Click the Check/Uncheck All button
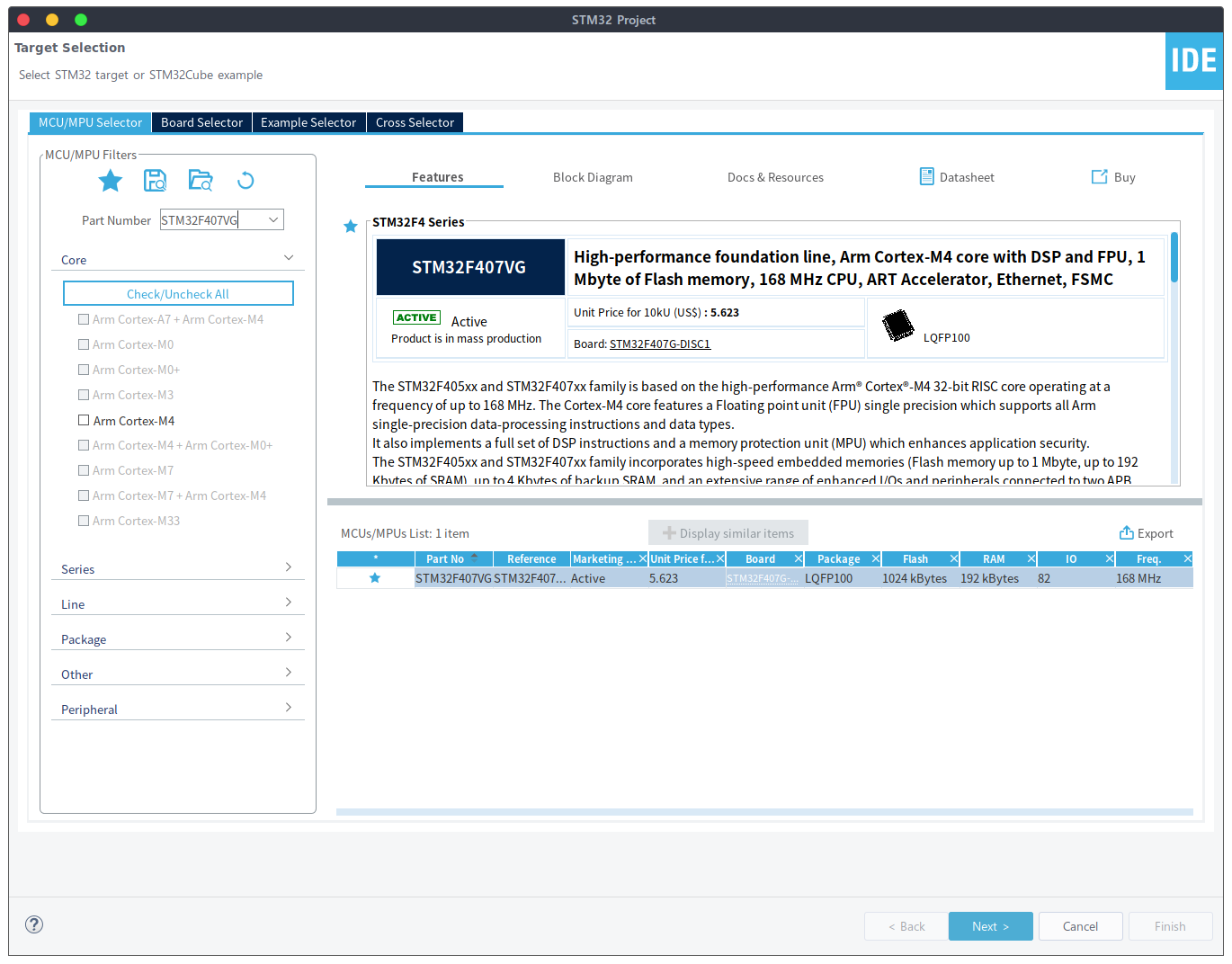The image size is (1232, 964). (x=178, y=293)
